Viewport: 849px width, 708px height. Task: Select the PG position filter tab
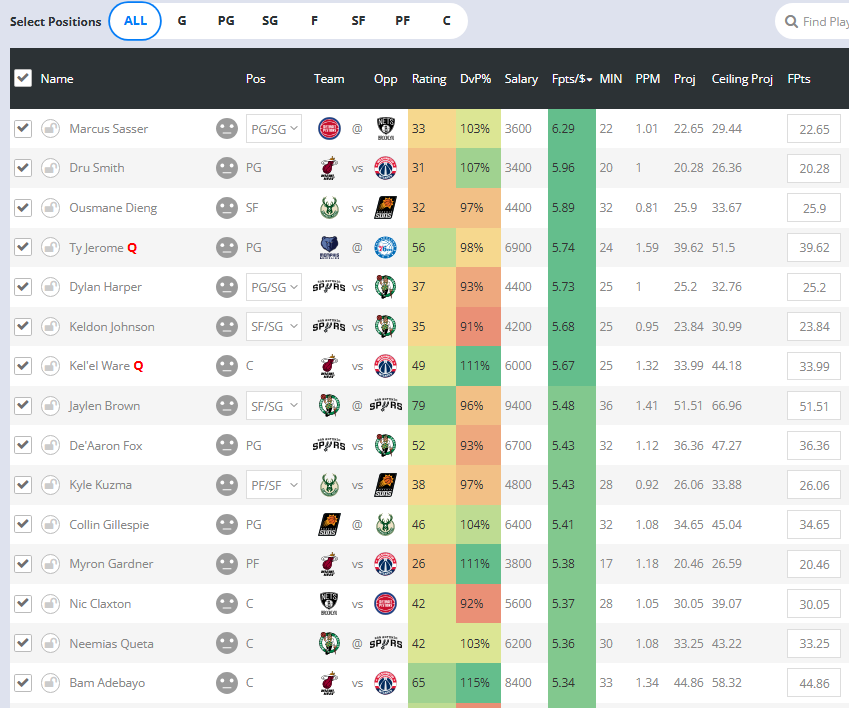[x=226, y=21]
